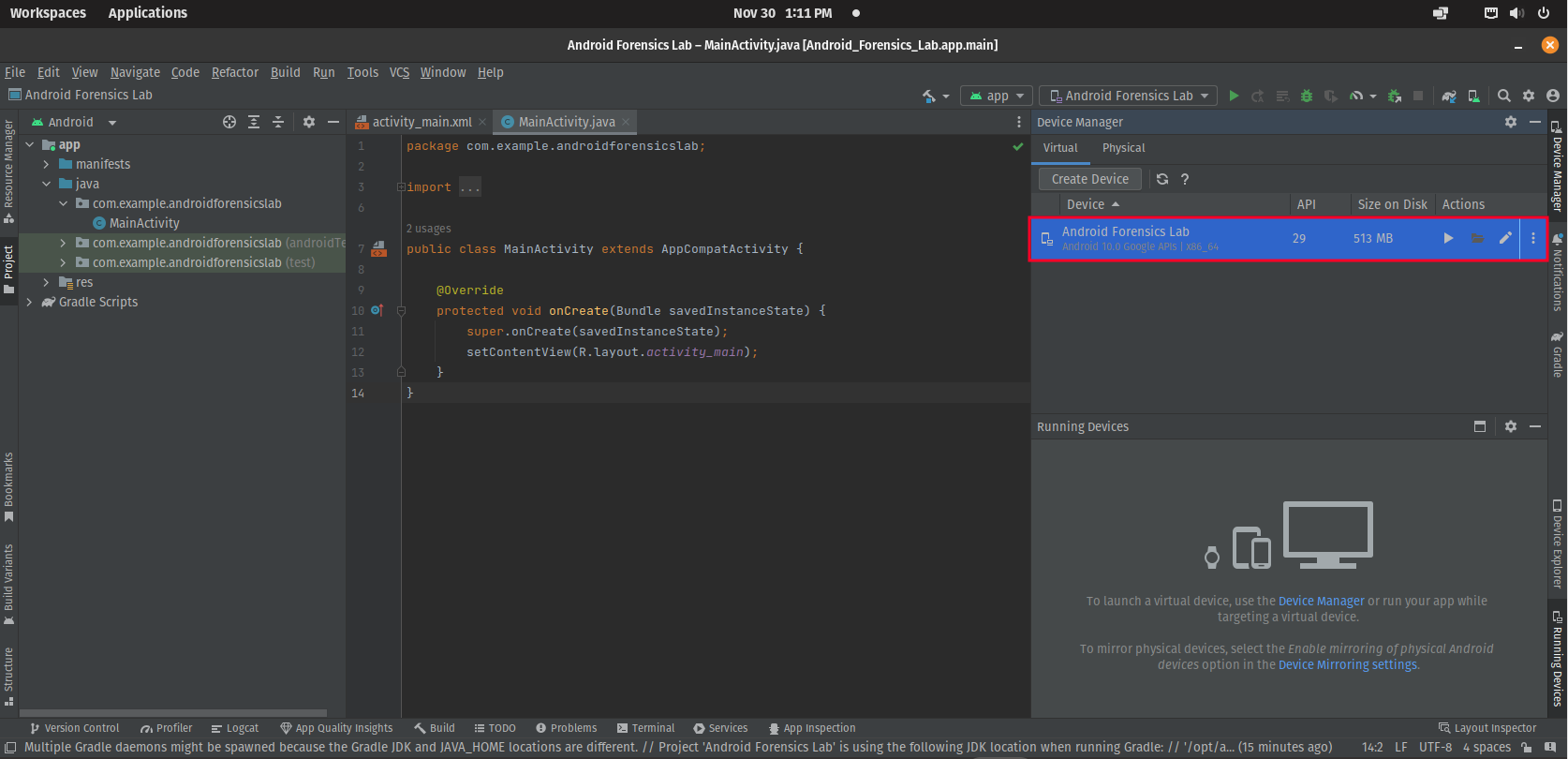Click Apply Changes and Restart Activity icon
Image resolution: width=1568 pixels, height=759 pixels.
[x=1258, y=96]
